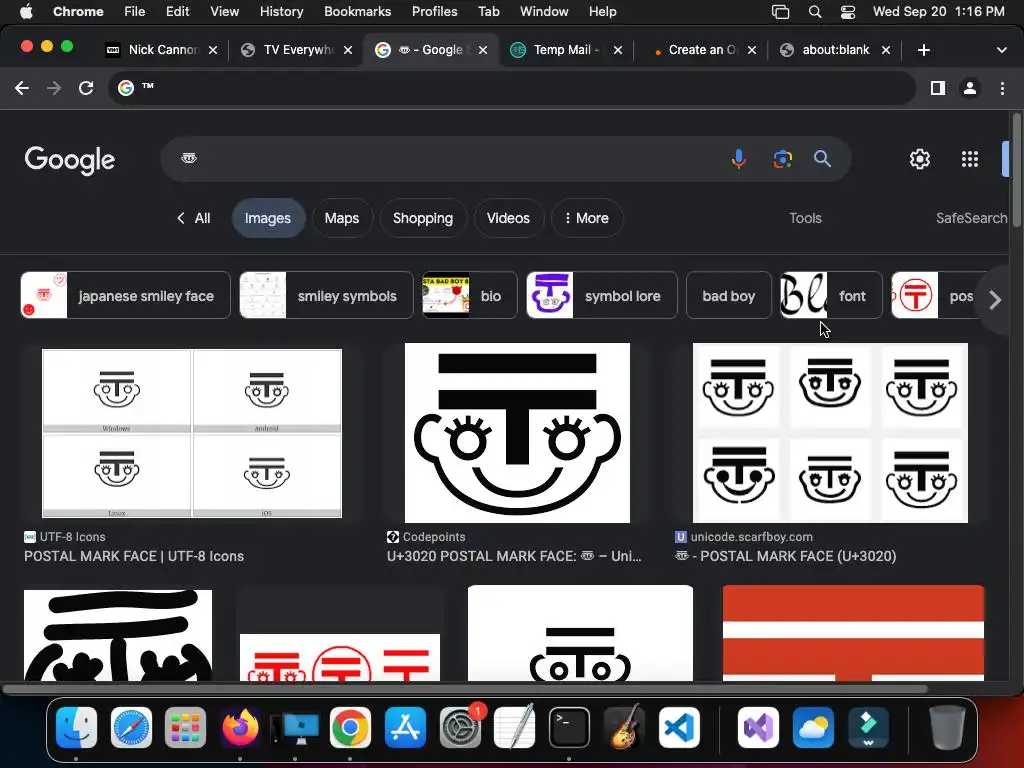The width and height of the screenshot is (1024, 768).
Task: Go back to All results
Action: coord(193,218)
